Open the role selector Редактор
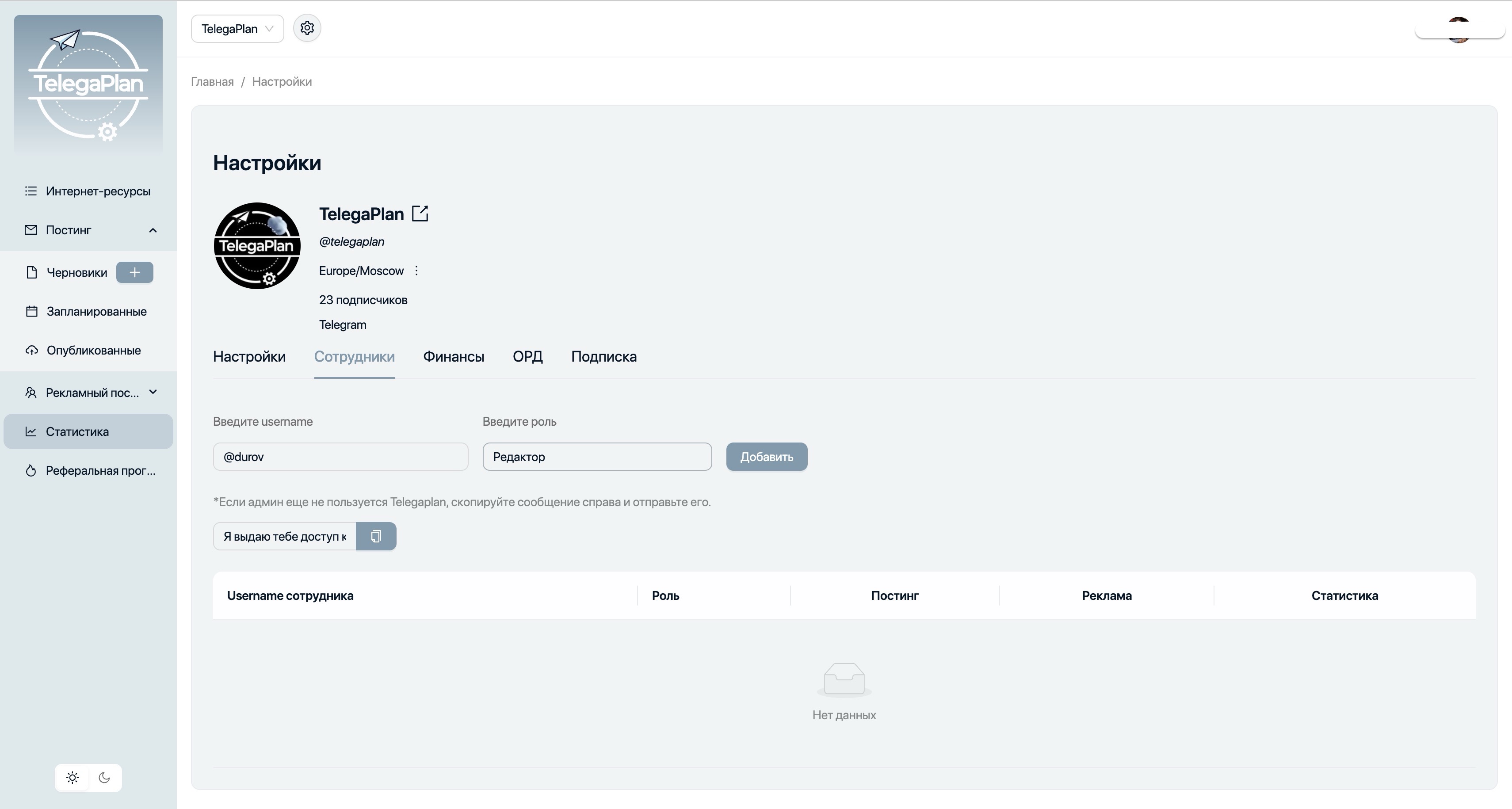1512x809 pixels. click(597, 457)
